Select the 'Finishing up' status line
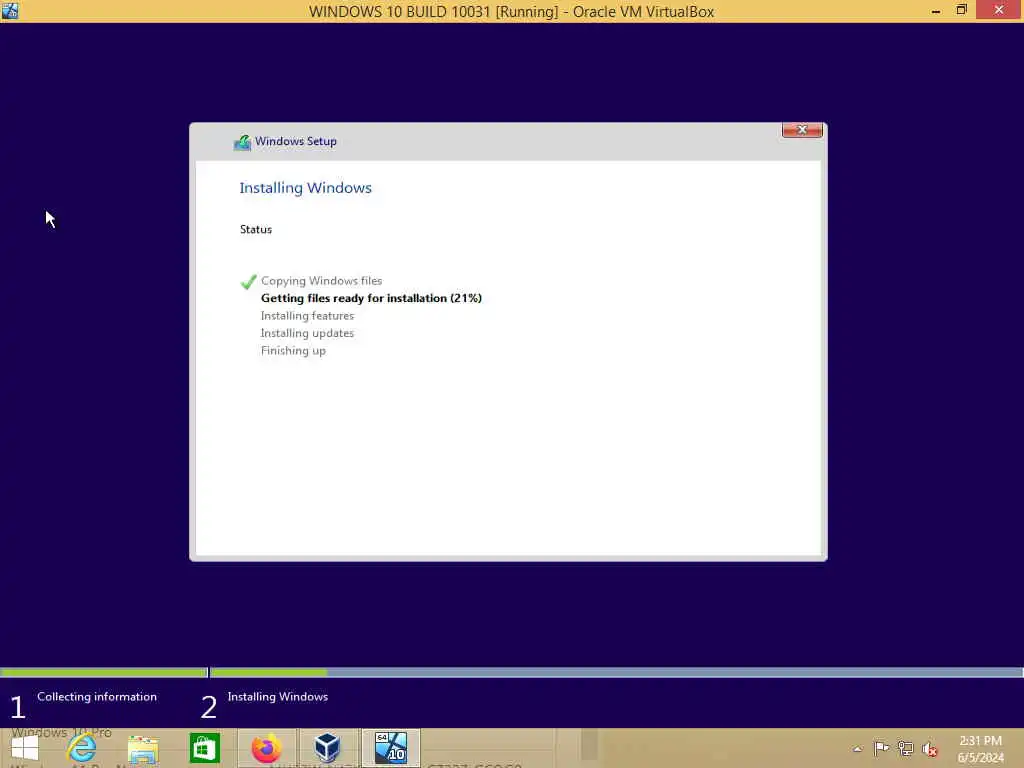 293,351
